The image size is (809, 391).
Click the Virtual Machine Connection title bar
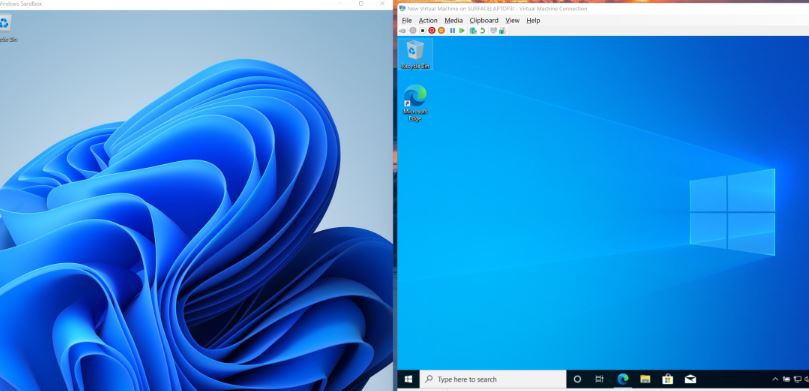coord(604,9)
